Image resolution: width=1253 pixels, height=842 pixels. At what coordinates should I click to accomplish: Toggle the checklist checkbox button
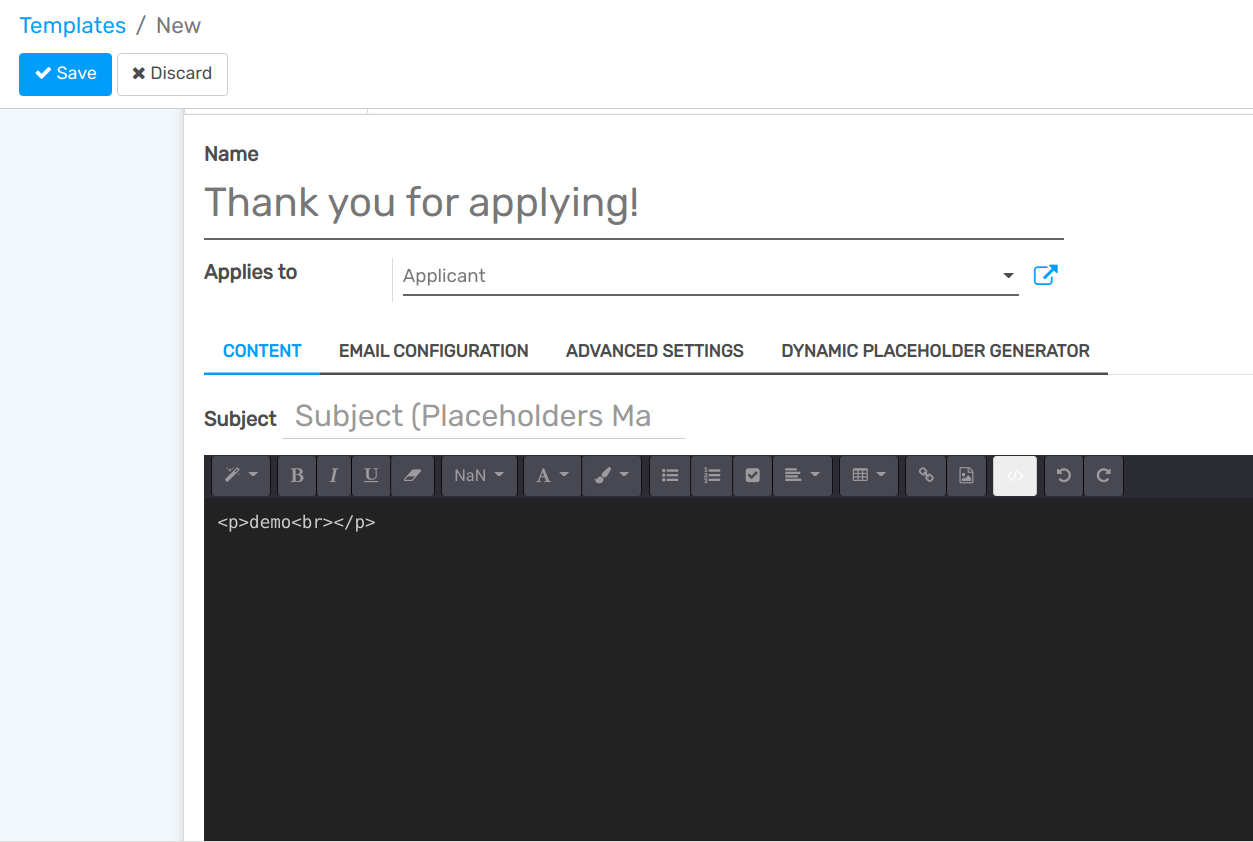753,476
